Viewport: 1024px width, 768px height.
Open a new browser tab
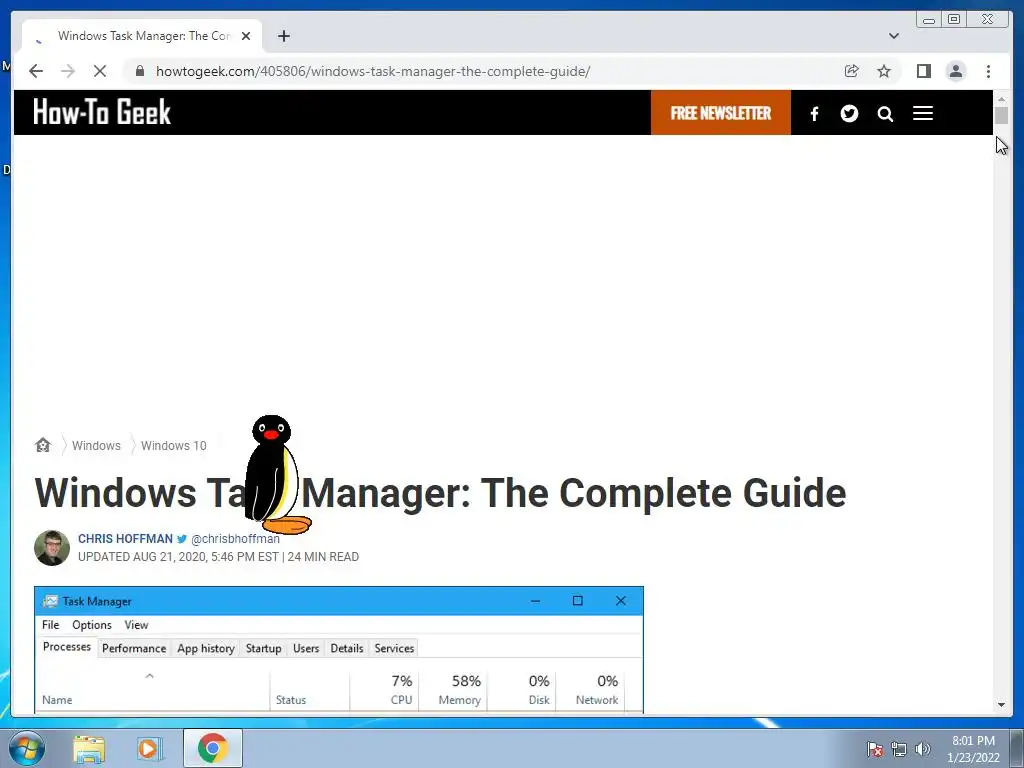[283, 36]
